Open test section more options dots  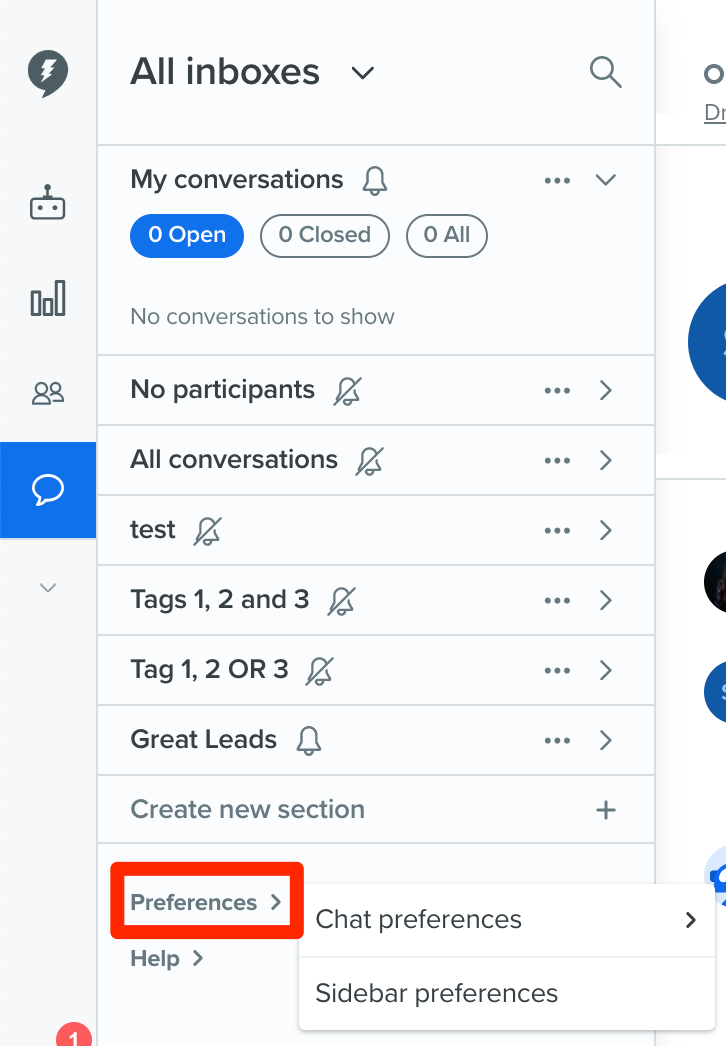[x=557, y=530]
